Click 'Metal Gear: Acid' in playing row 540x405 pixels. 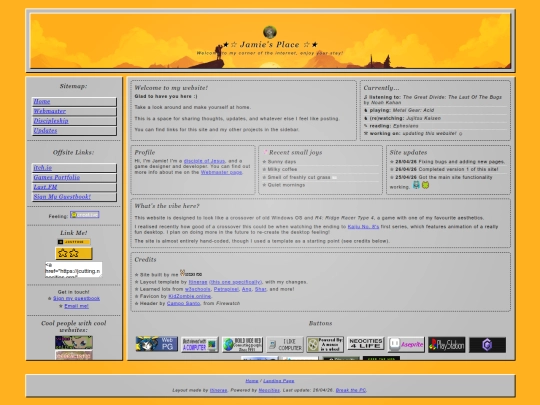point(413,110)
